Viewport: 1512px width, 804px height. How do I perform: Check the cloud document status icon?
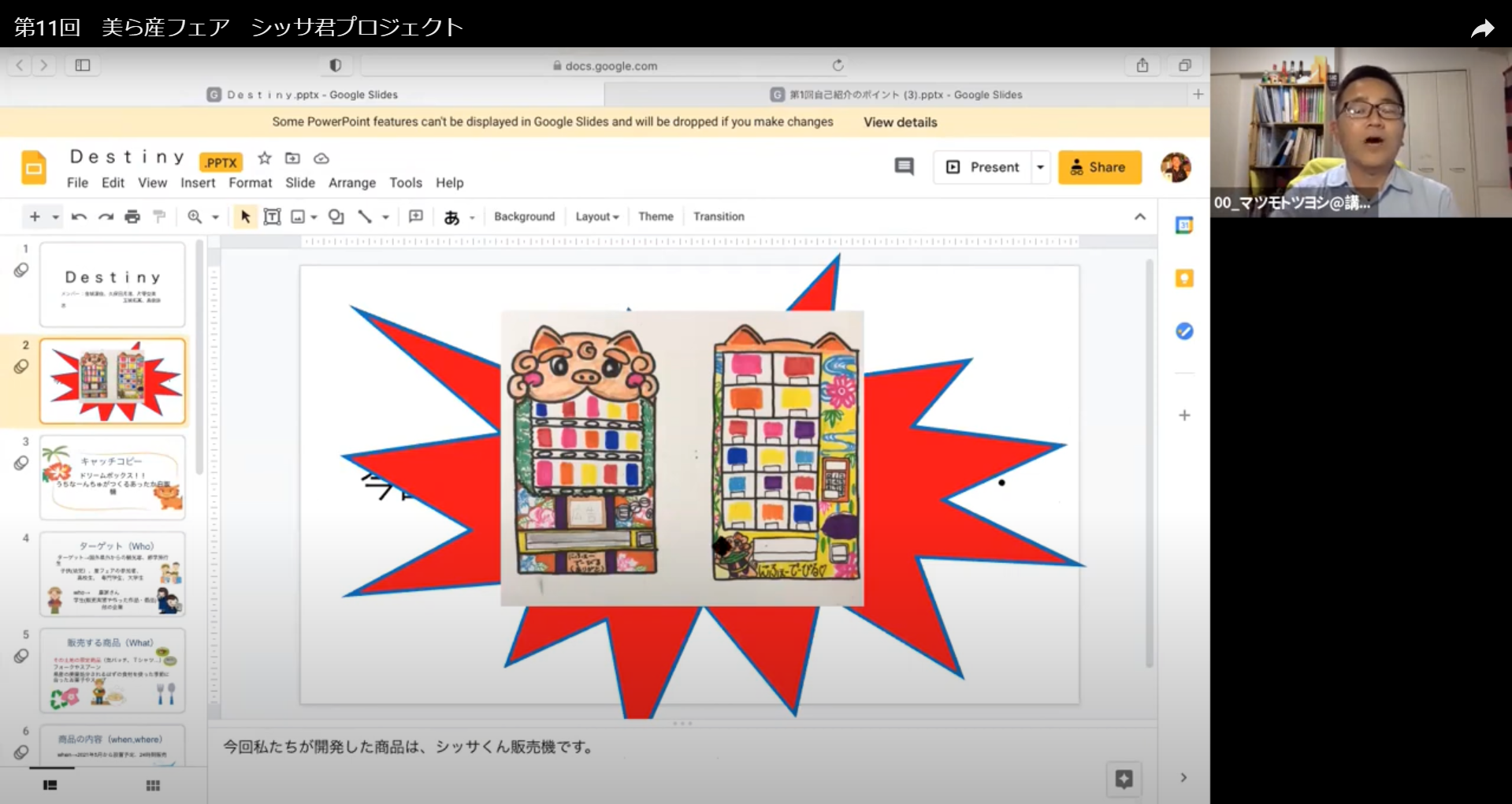pos(321,158)
